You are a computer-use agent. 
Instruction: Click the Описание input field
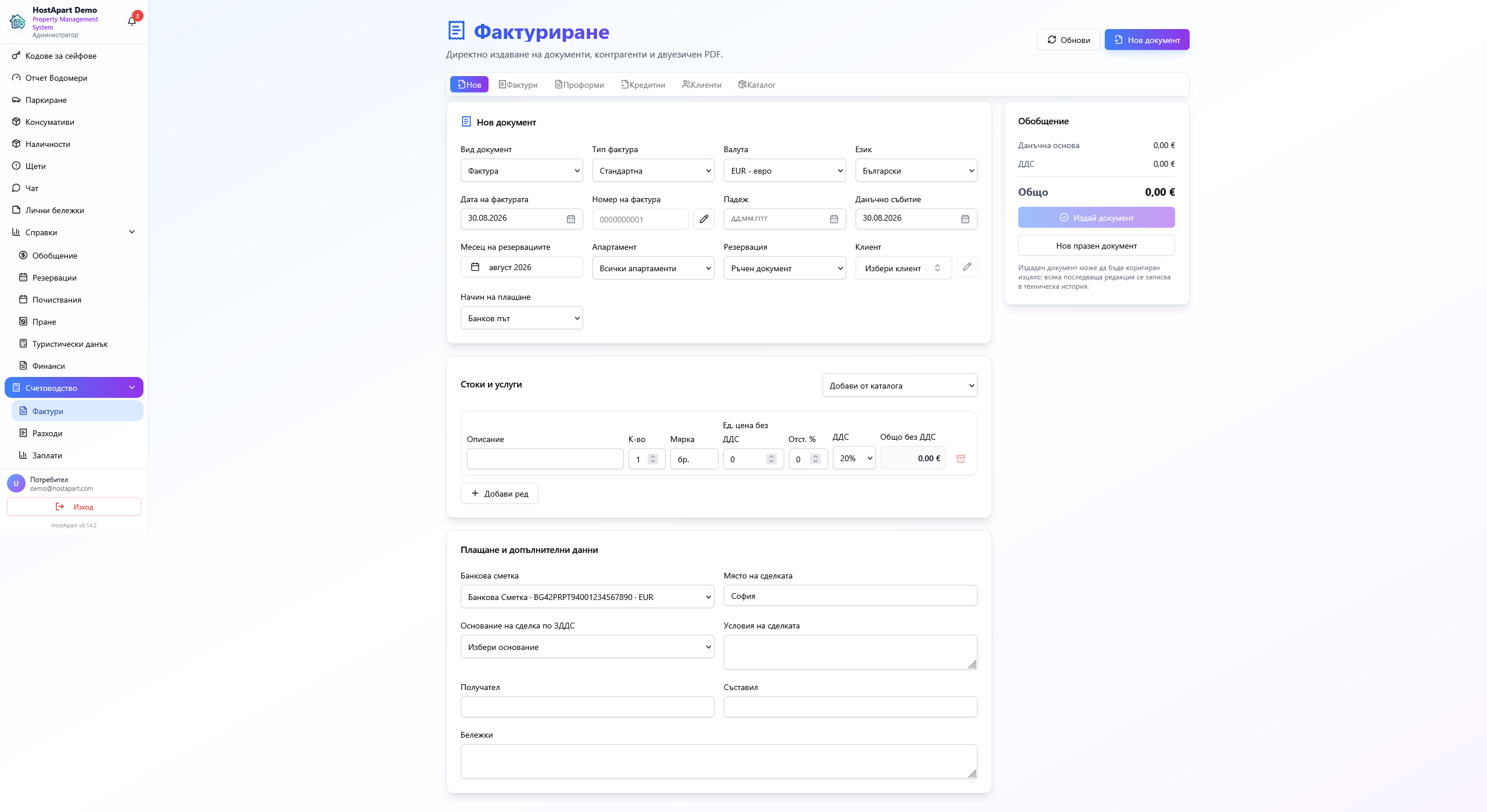coord(545,459)
